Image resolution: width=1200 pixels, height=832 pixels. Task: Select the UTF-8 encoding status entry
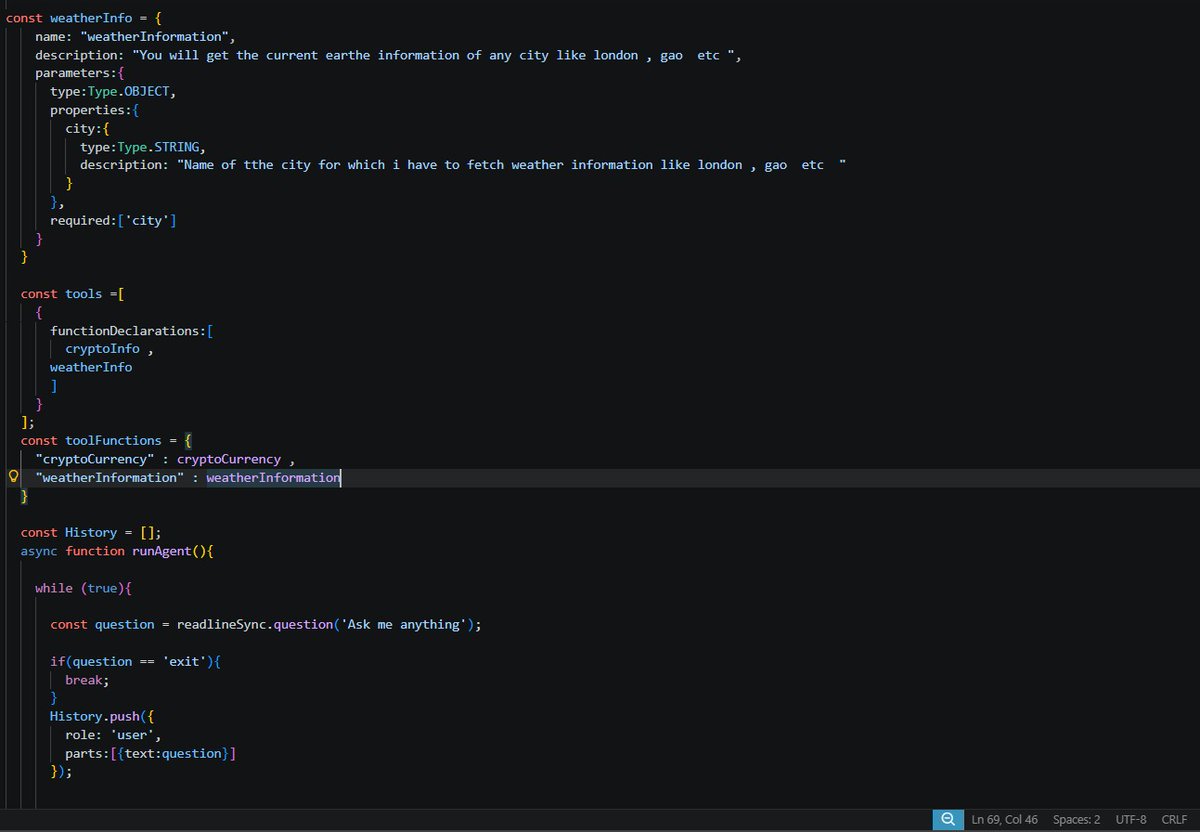coord(1131,819)
